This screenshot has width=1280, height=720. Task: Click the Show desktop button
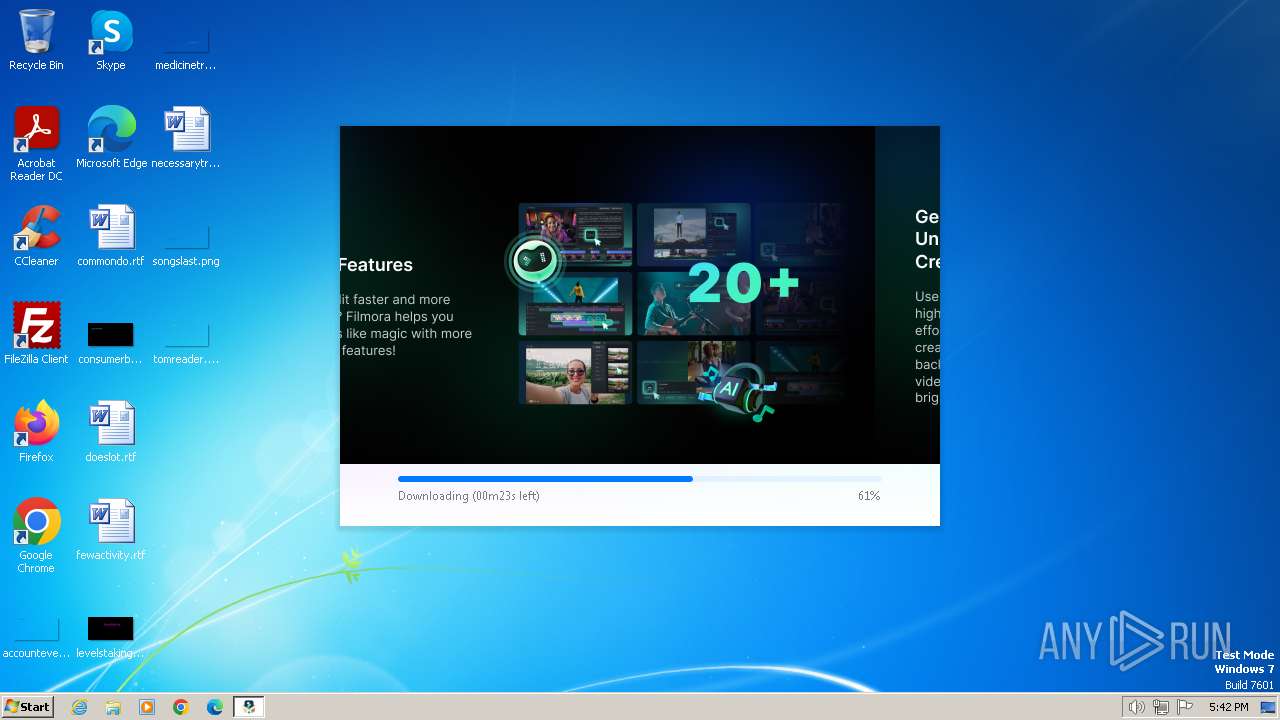[1268, 707]
